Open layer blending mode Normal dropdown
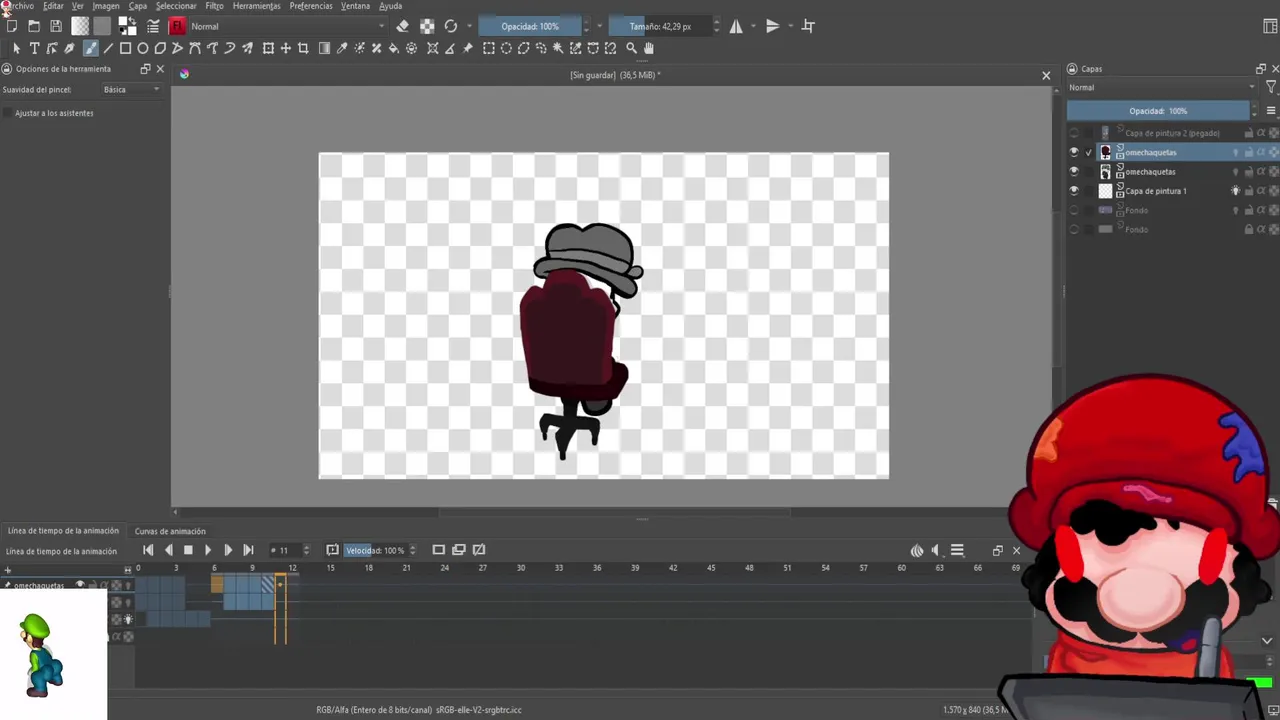Viewport: 1280px width, 720px height. click(1161, 87)
